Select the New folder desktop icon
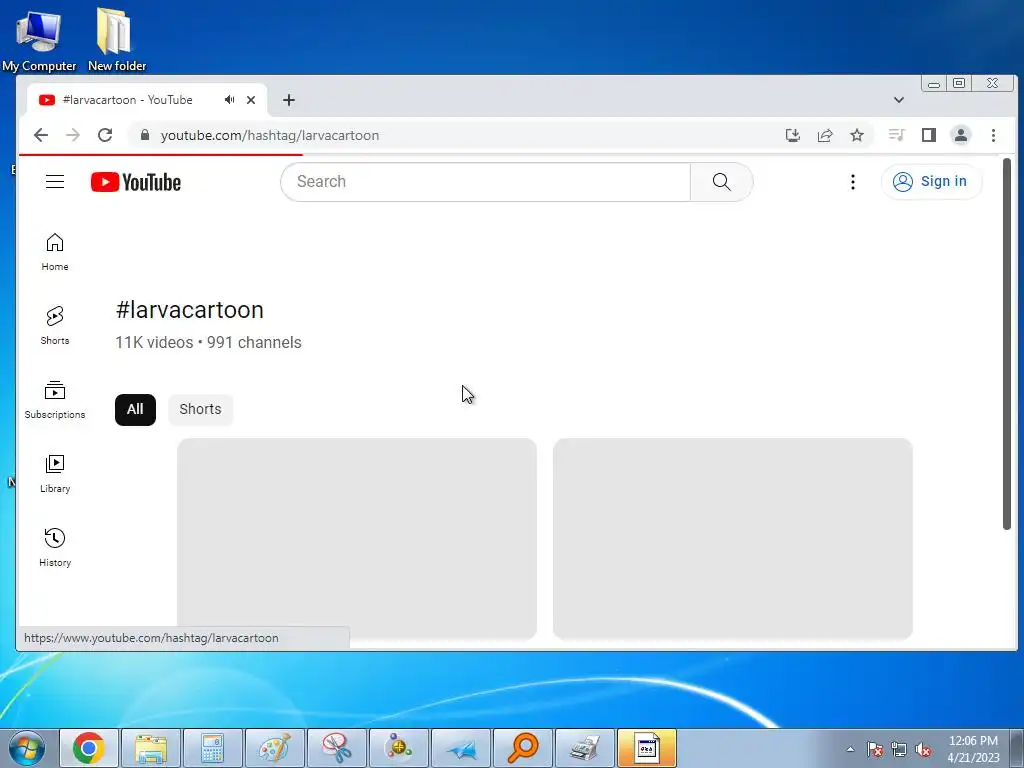This screenshot has height=768, width=1024. (116, 40)
